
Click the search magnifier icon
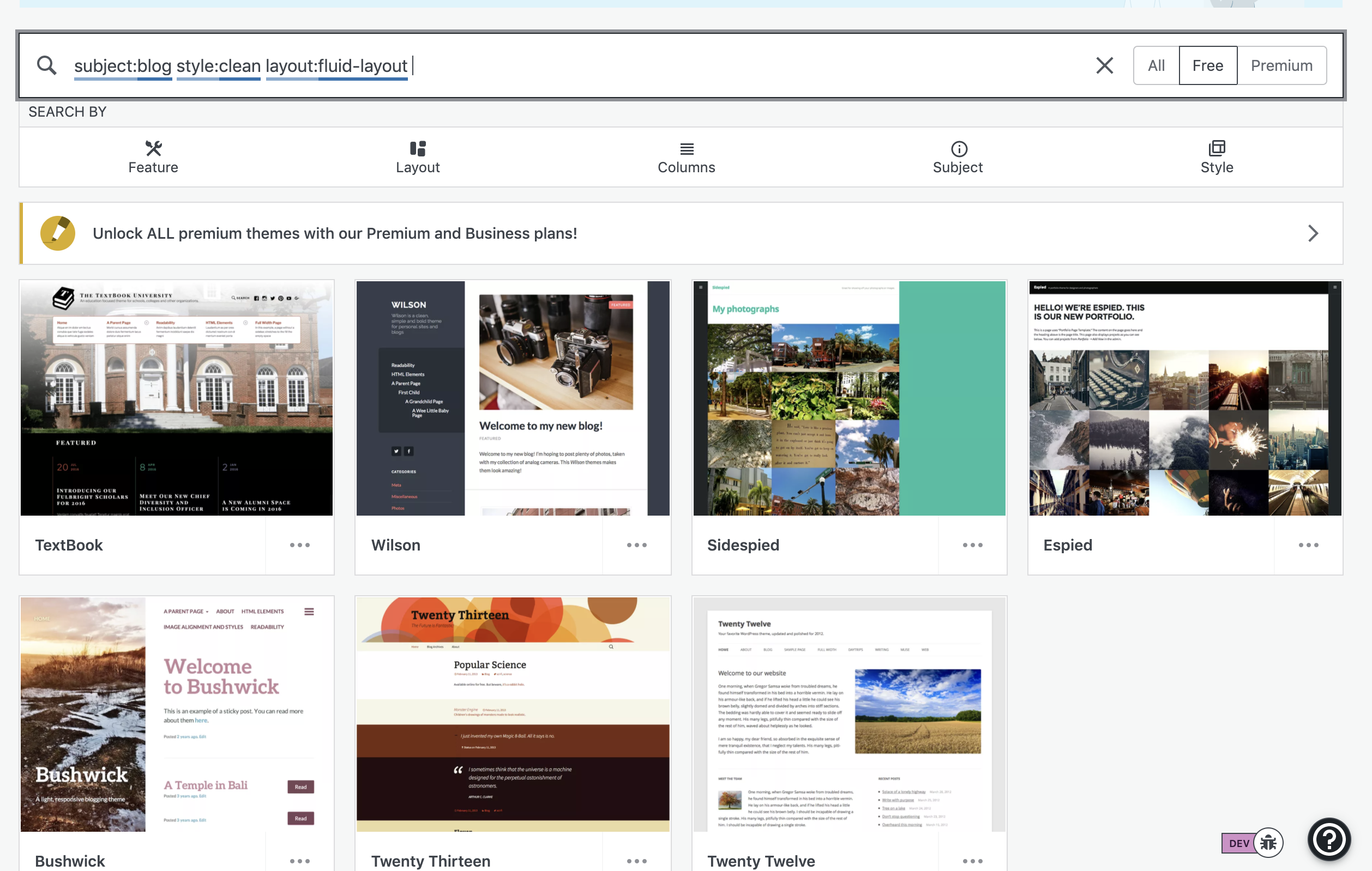point(47,65)
